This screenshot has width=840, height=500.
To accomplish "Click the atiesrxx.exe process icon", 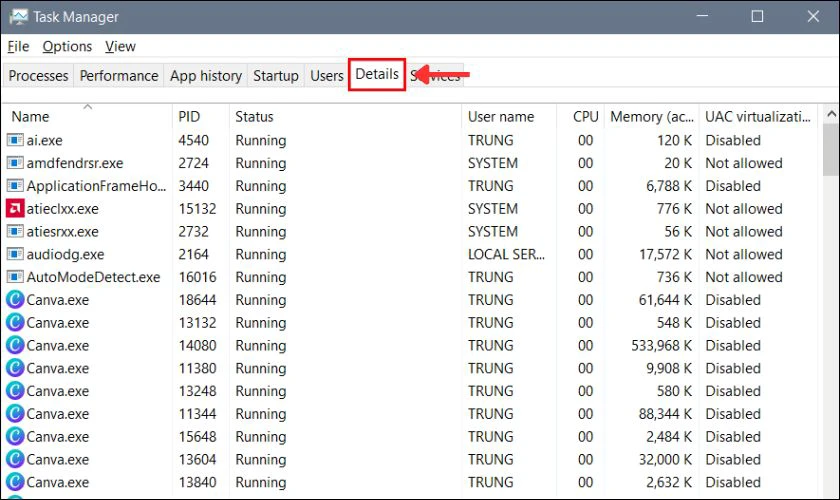I will click(15, 232).
